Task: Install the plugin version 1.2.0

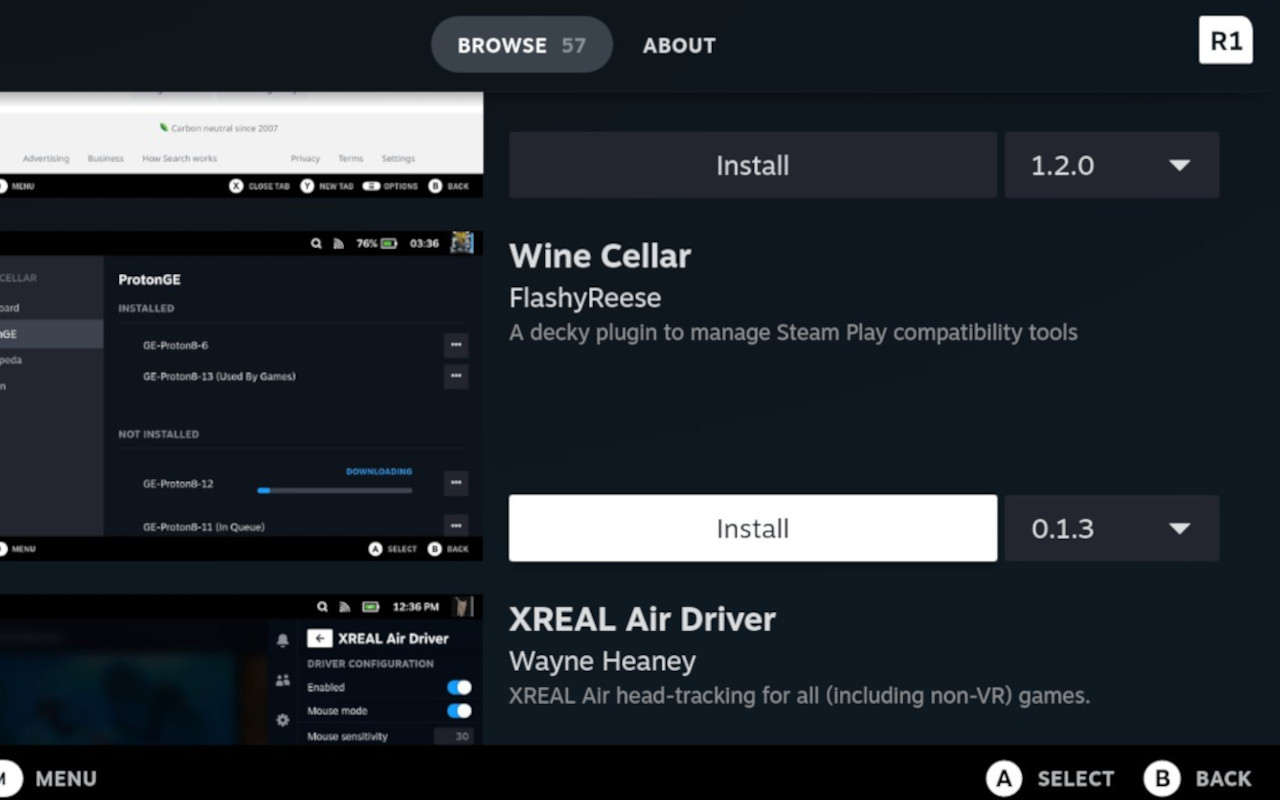Action: (x=753, y=165)
